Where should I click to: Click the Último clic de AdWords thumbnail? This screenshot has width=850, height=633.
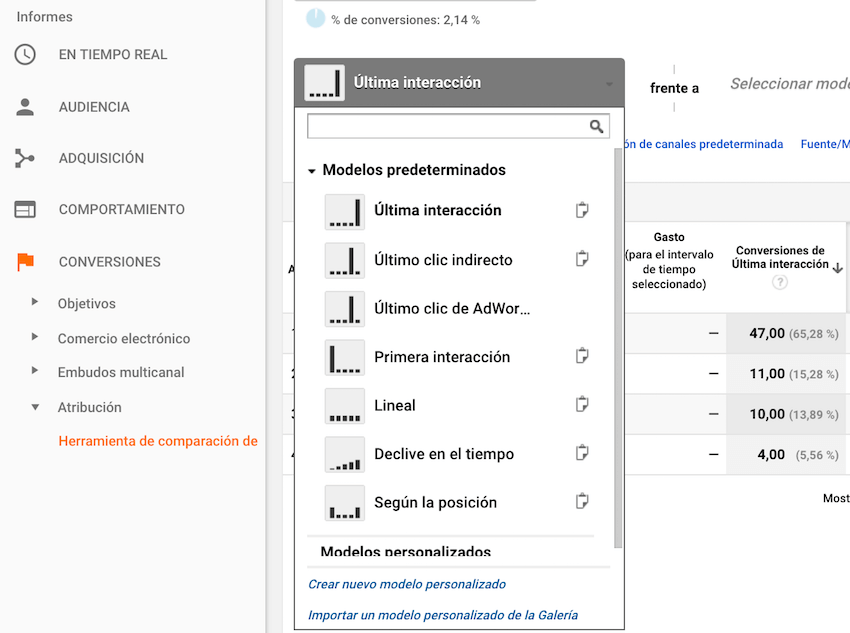click(x=345, y=309)
